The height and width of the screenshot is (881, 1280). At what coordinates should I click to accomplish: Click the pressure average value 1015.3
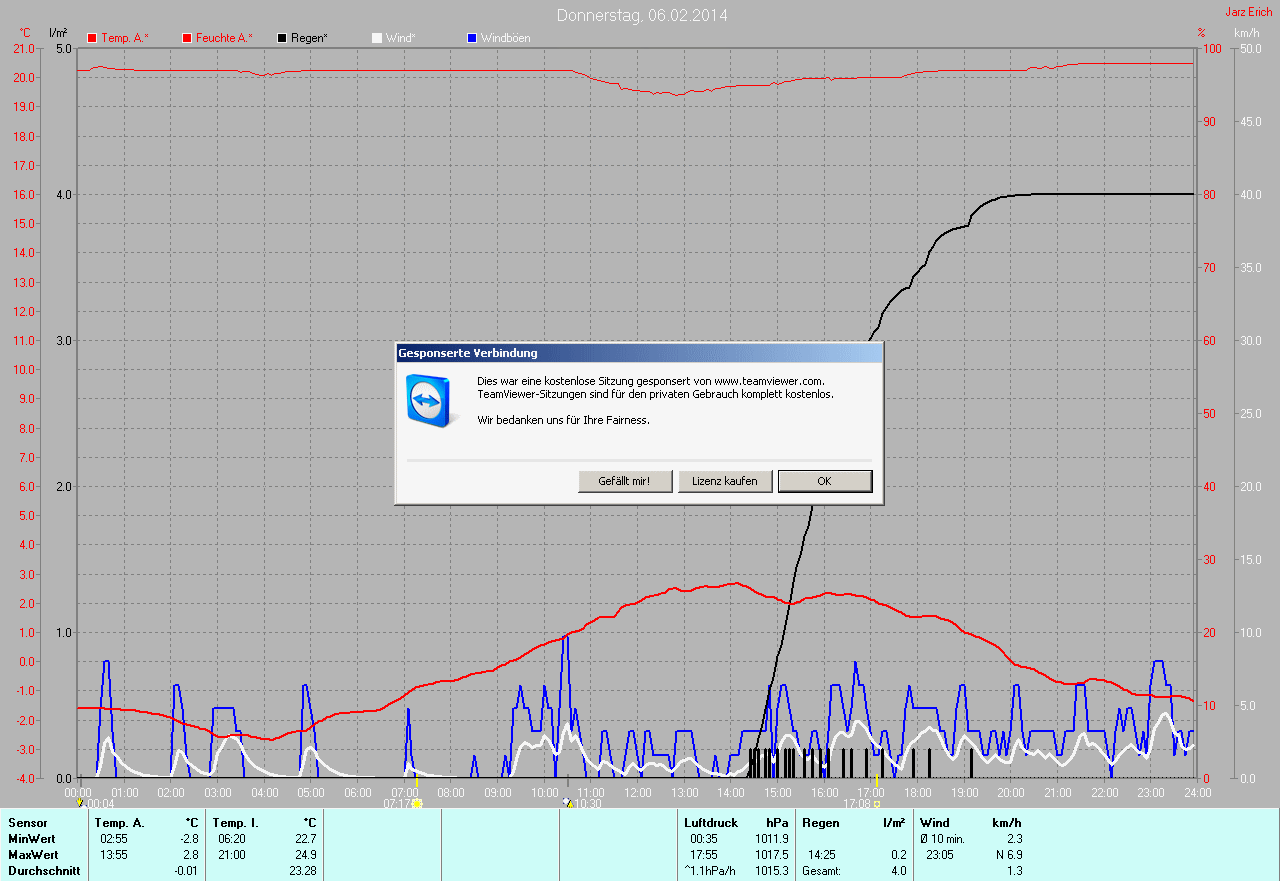[772, 871]
